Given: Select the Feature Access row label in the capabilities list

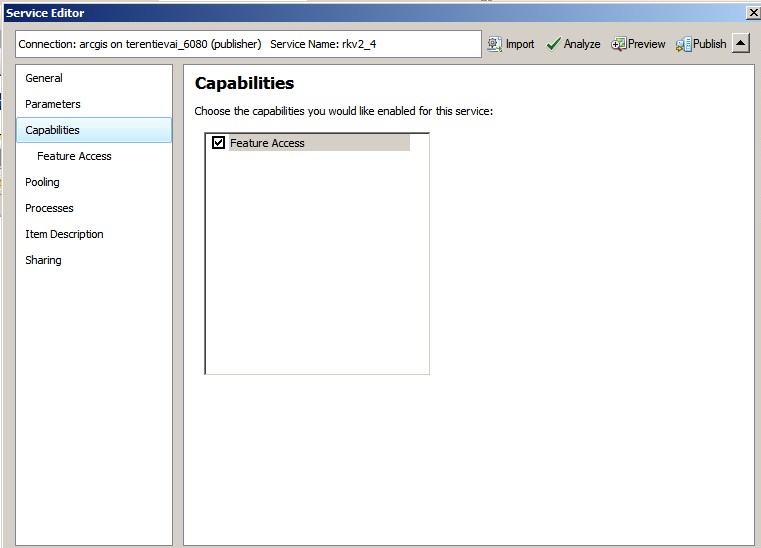Looking at the screenshot, I should click(319, 143).
